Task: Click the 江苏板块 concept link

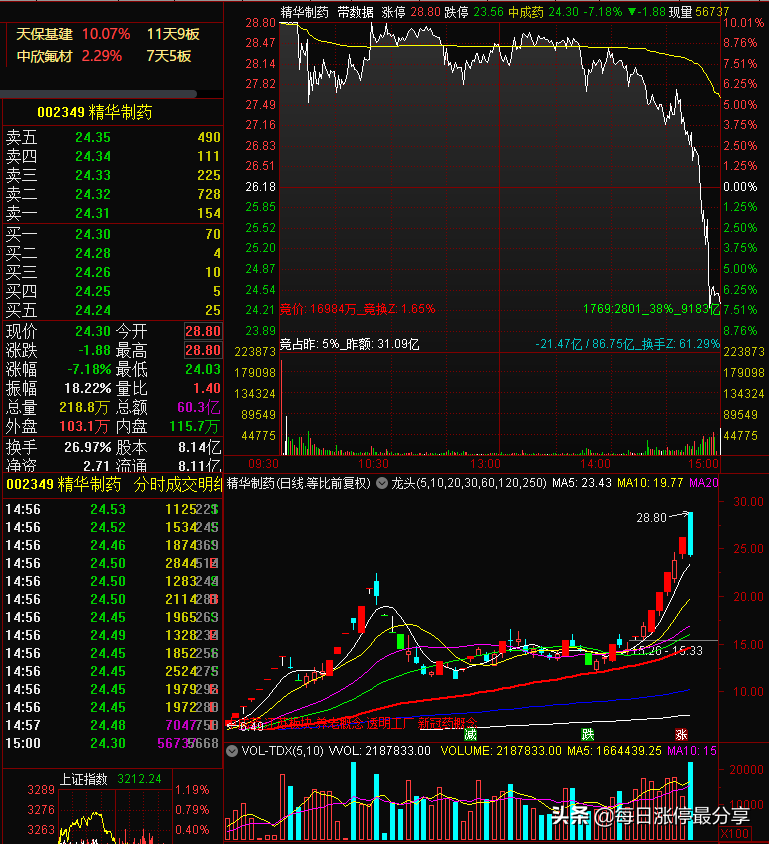Action: pyautogui.click(x=290, y=723)
